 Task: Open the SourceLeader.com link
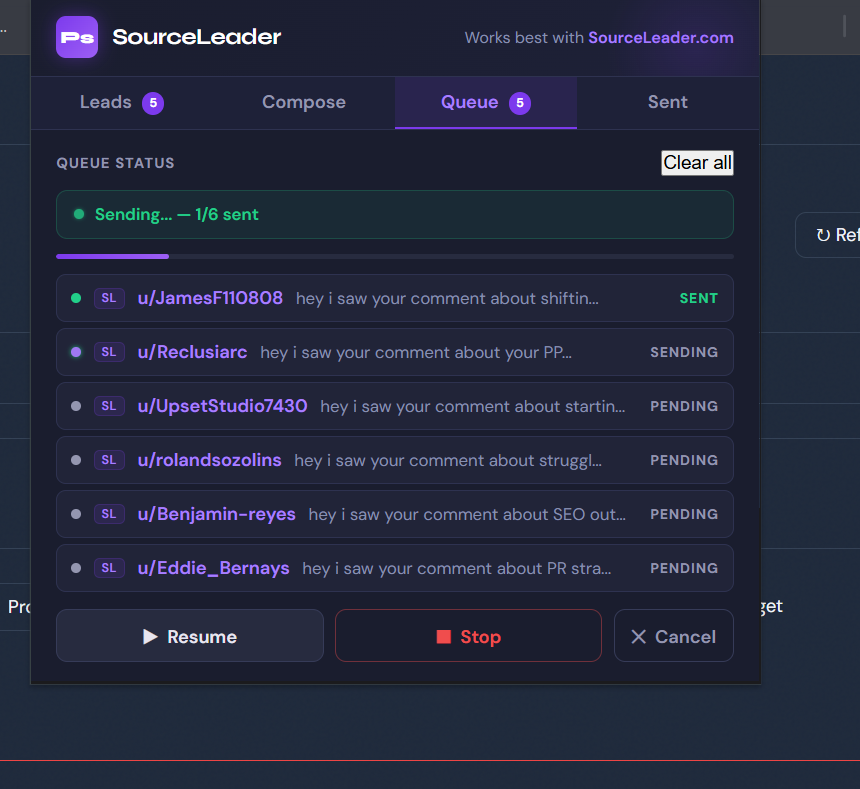660,37
